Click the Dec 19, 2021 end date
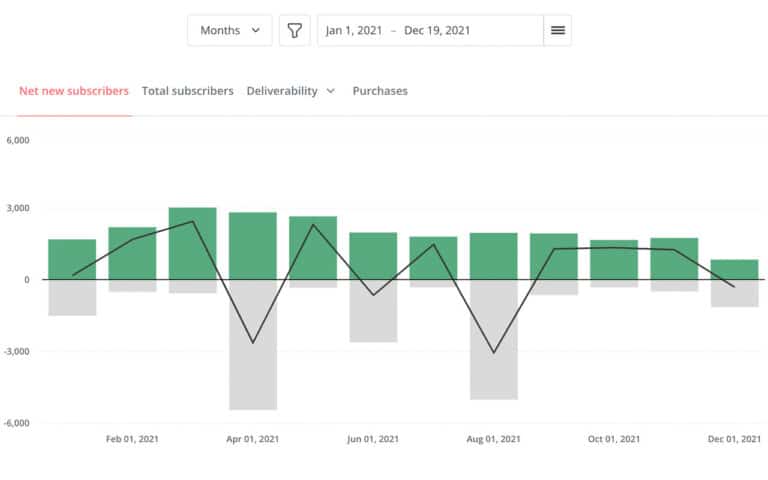The height and width of the screenshot is (480, 768). pos(438,30)
